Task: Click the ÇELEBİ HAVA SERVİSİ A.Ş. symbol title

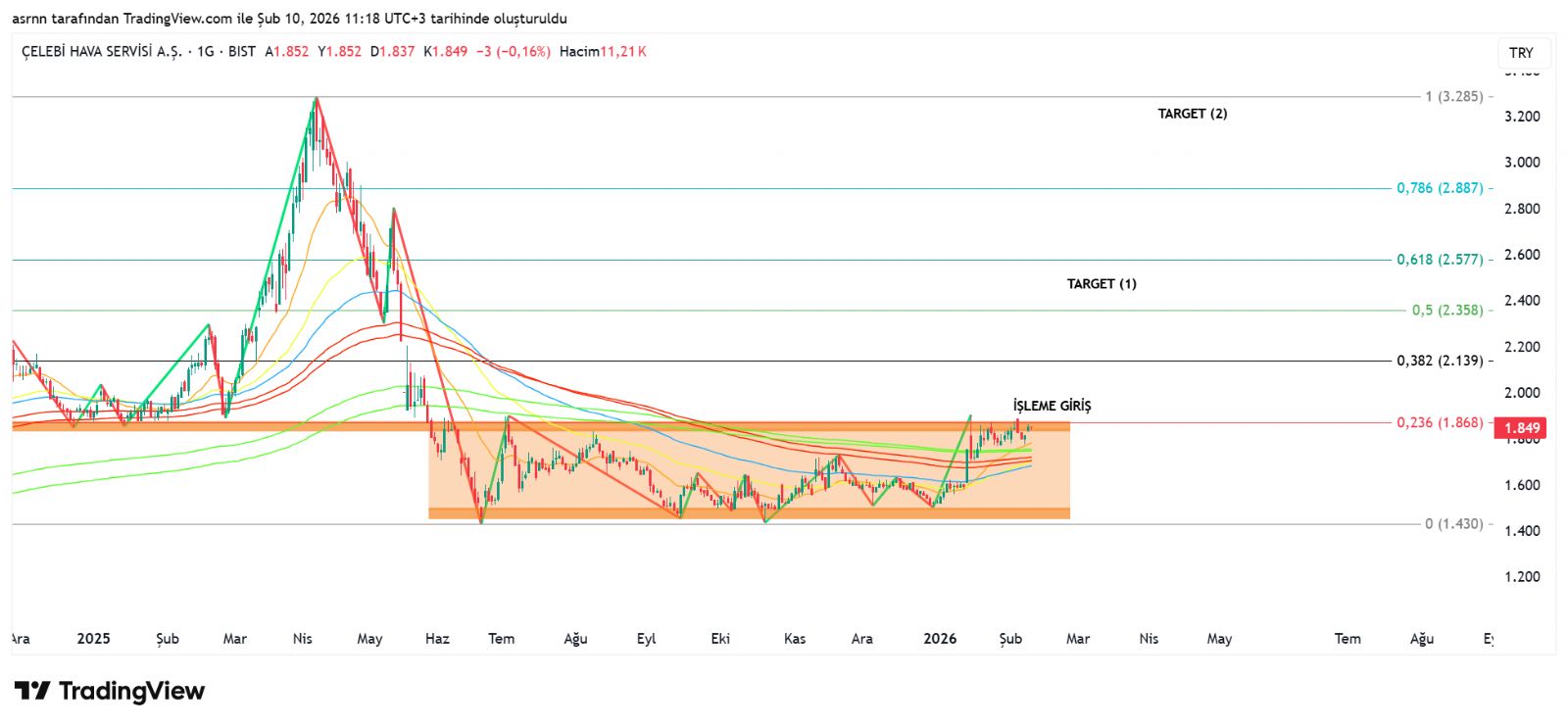Action: coord(102,52)
